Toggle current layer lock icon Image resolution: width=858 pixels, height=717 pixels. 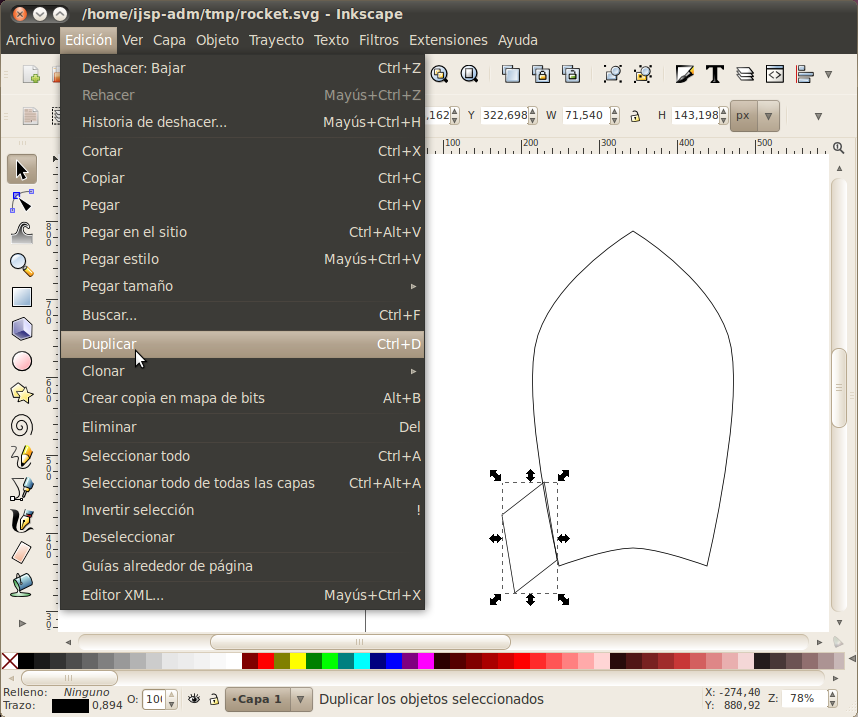(214, 699)
